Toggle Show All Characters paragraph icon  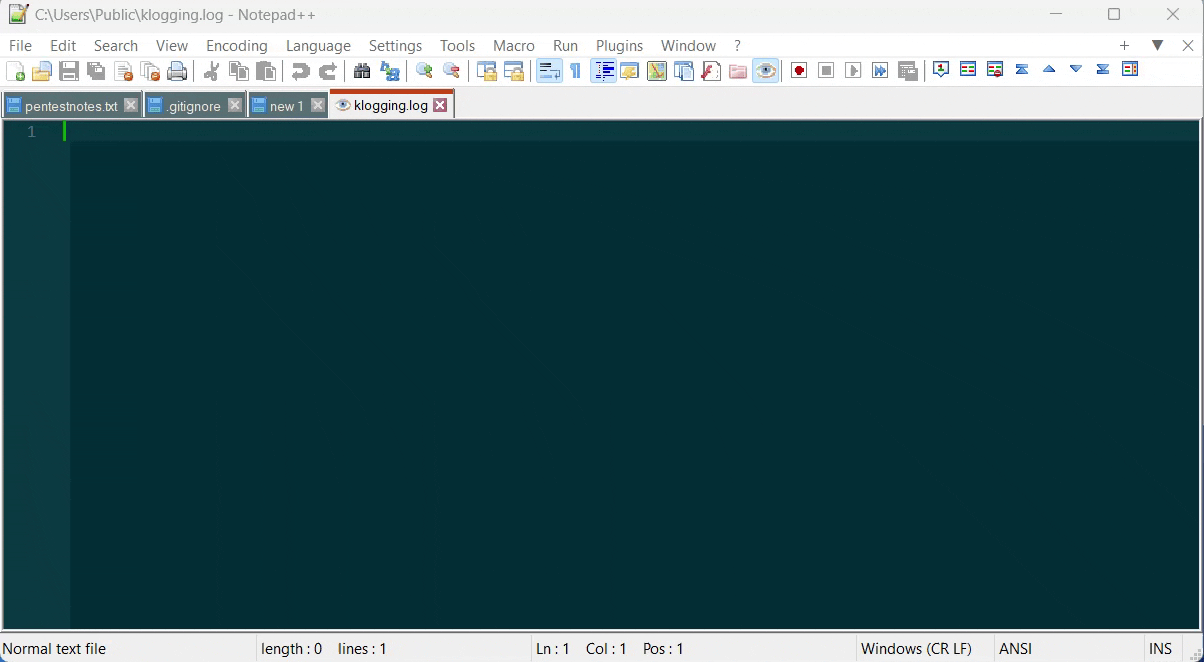575,70
